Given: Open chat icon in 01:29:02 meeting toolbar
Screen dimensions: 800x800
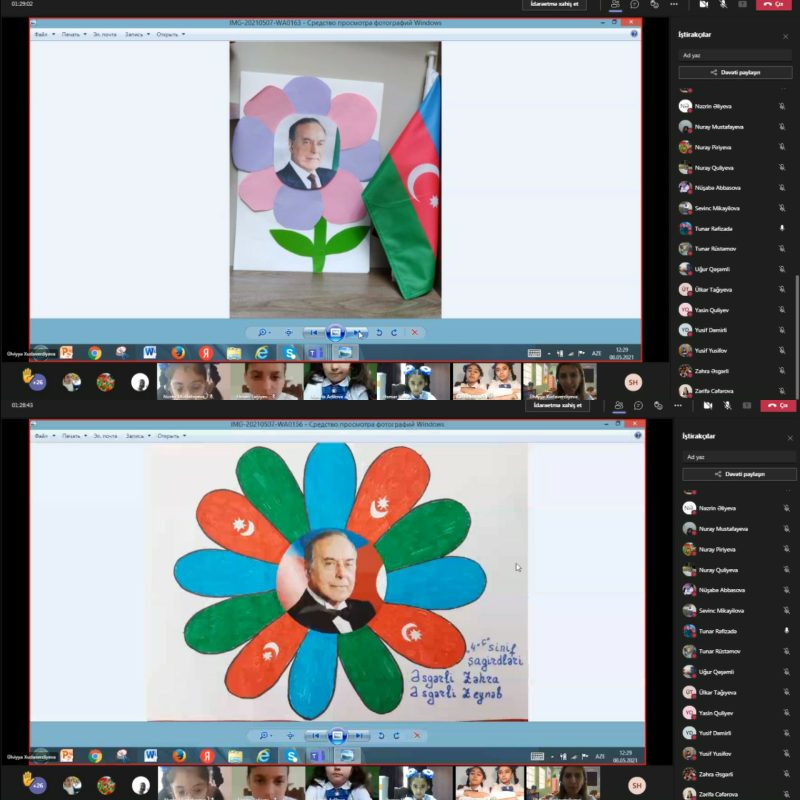Looking at the screenshot, I should click(x=635, y=4).
